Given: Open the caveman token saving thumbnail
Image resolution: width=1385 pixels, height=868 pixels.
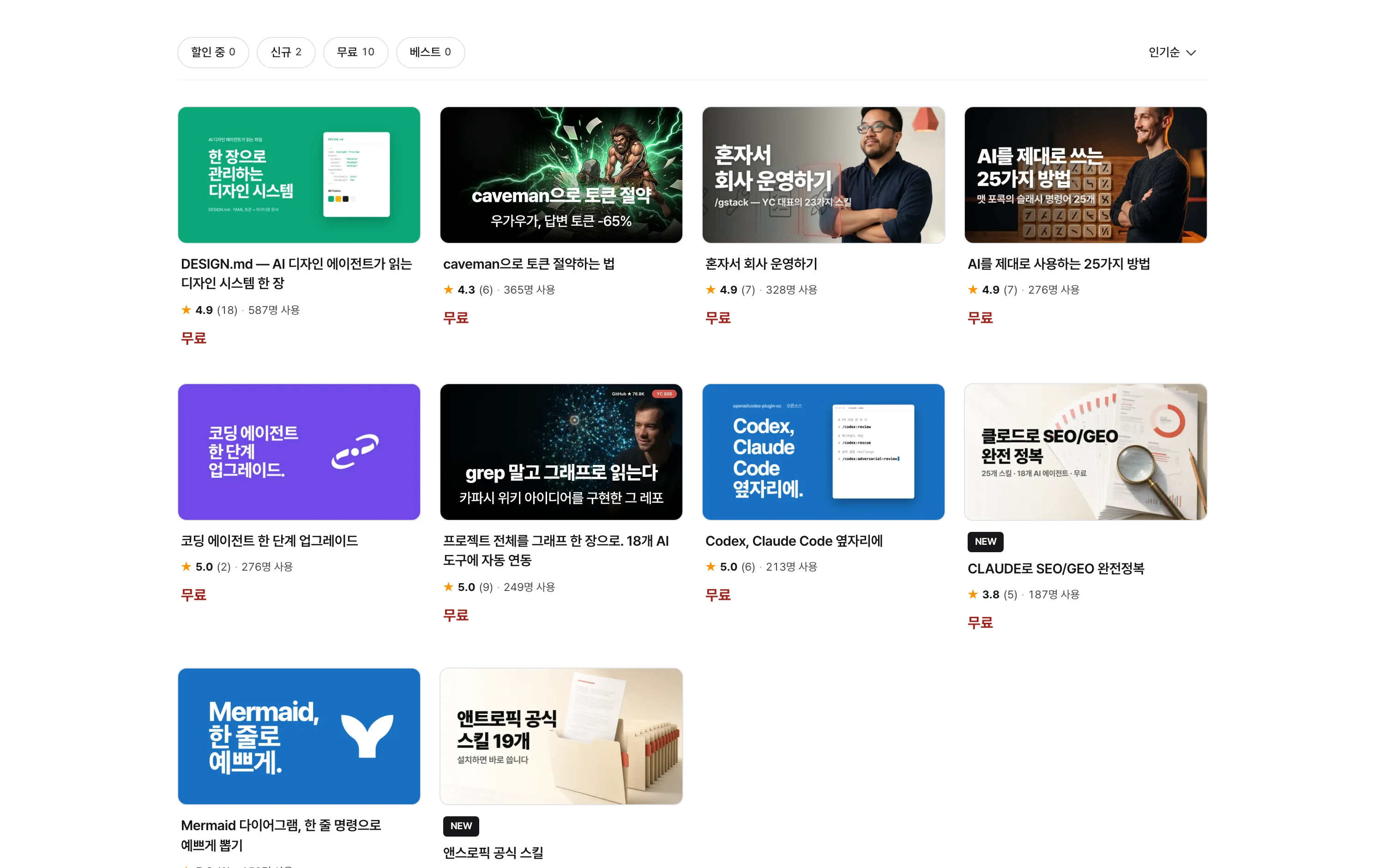Looking at the screenshot, I should click(x=561, y=175).
